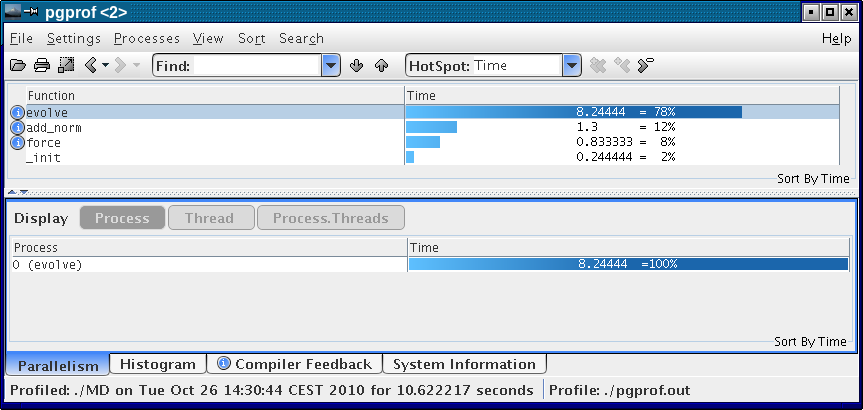Viewport: 863px width, 410px height.
Task: Open back-history dropdown arrow next to back button
Action: coord(106,66)
